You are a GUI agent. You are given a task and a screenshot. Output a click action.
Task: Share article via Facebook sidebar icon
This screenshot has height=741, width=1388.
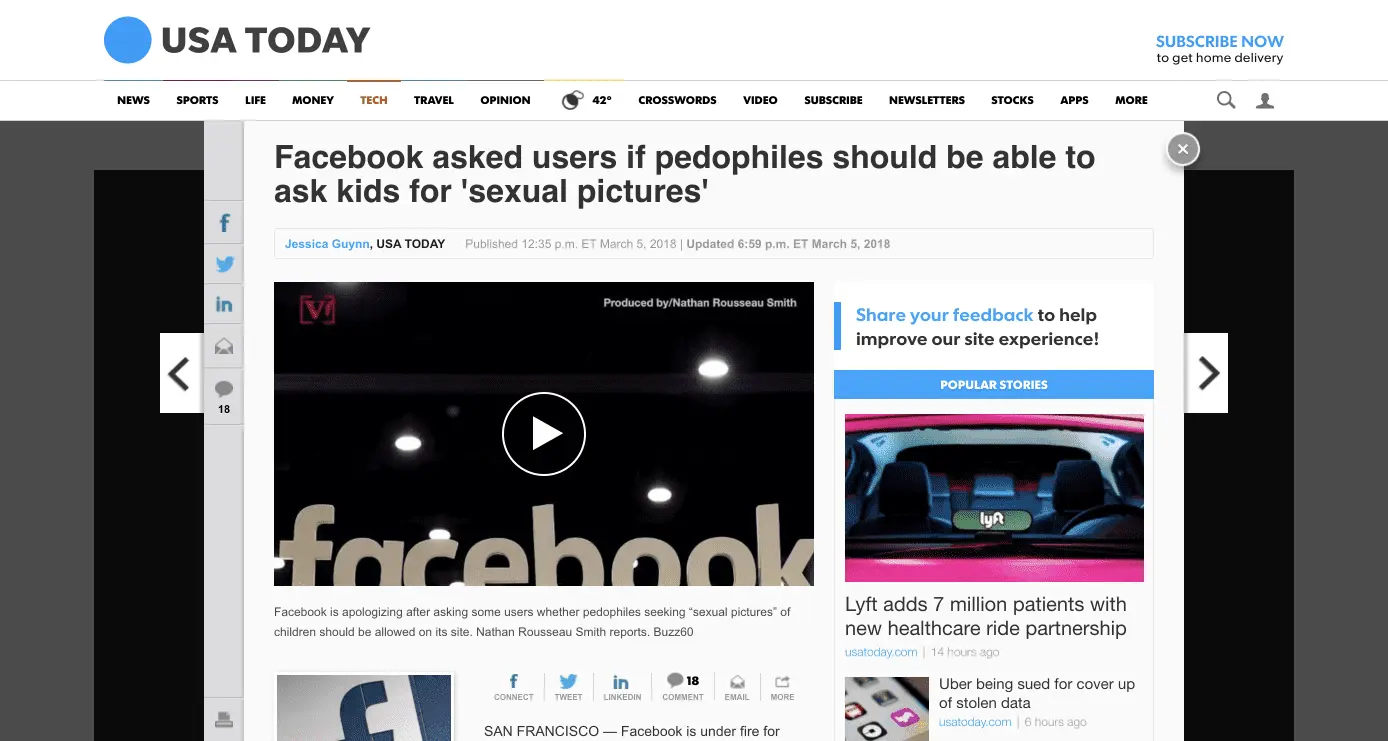click(224, 223)
